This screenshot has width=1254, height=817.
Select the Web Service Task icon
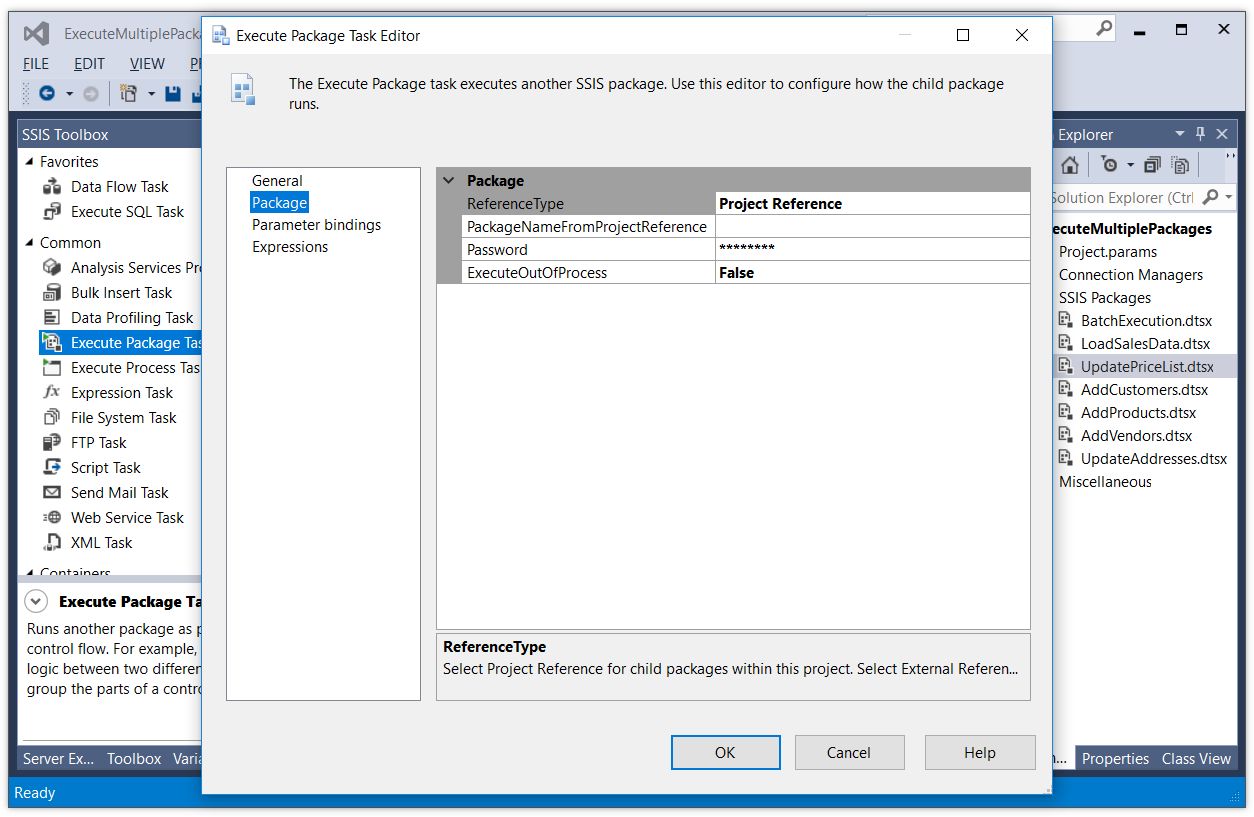pos(52,518)
